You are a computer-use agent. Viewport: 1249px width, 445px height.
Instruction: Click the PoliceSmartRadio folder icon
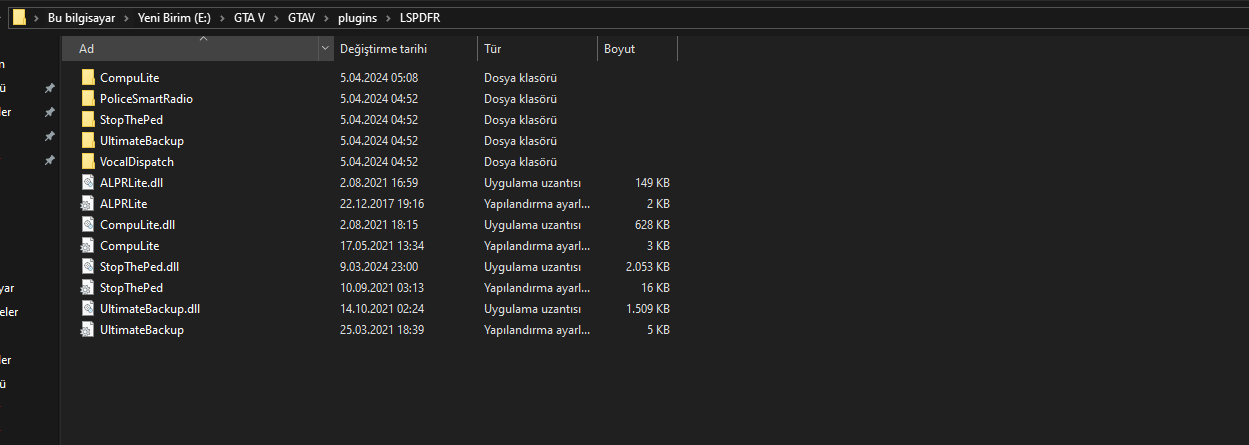pos(88,98)
